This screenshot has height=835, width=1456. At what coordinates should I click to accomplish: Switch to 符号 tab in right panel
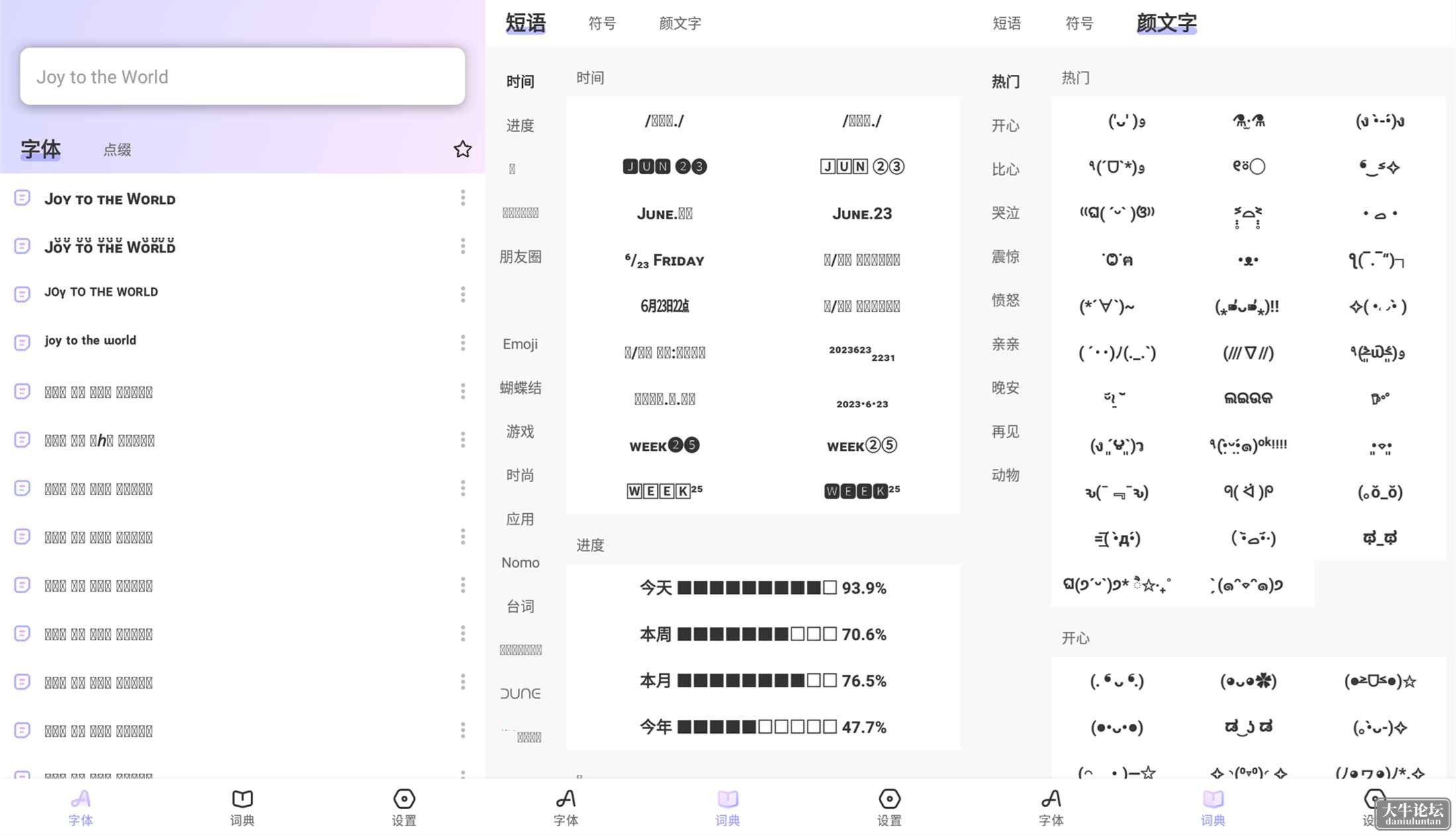(x=1079, y=23)
